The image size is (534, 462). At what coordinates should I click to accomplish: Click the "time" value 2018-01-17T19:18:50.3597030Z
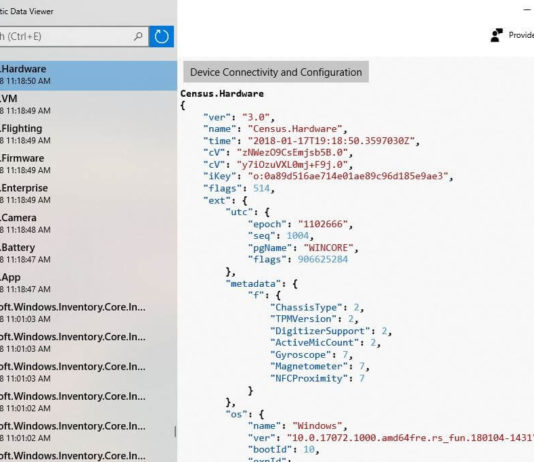tap(331, 141)
